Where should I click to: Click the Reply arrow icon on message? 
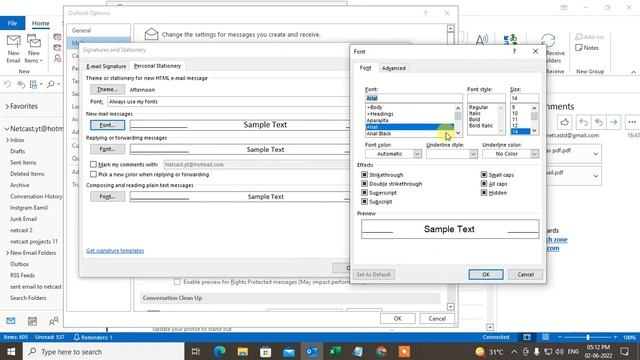click(x=584, y=122)
